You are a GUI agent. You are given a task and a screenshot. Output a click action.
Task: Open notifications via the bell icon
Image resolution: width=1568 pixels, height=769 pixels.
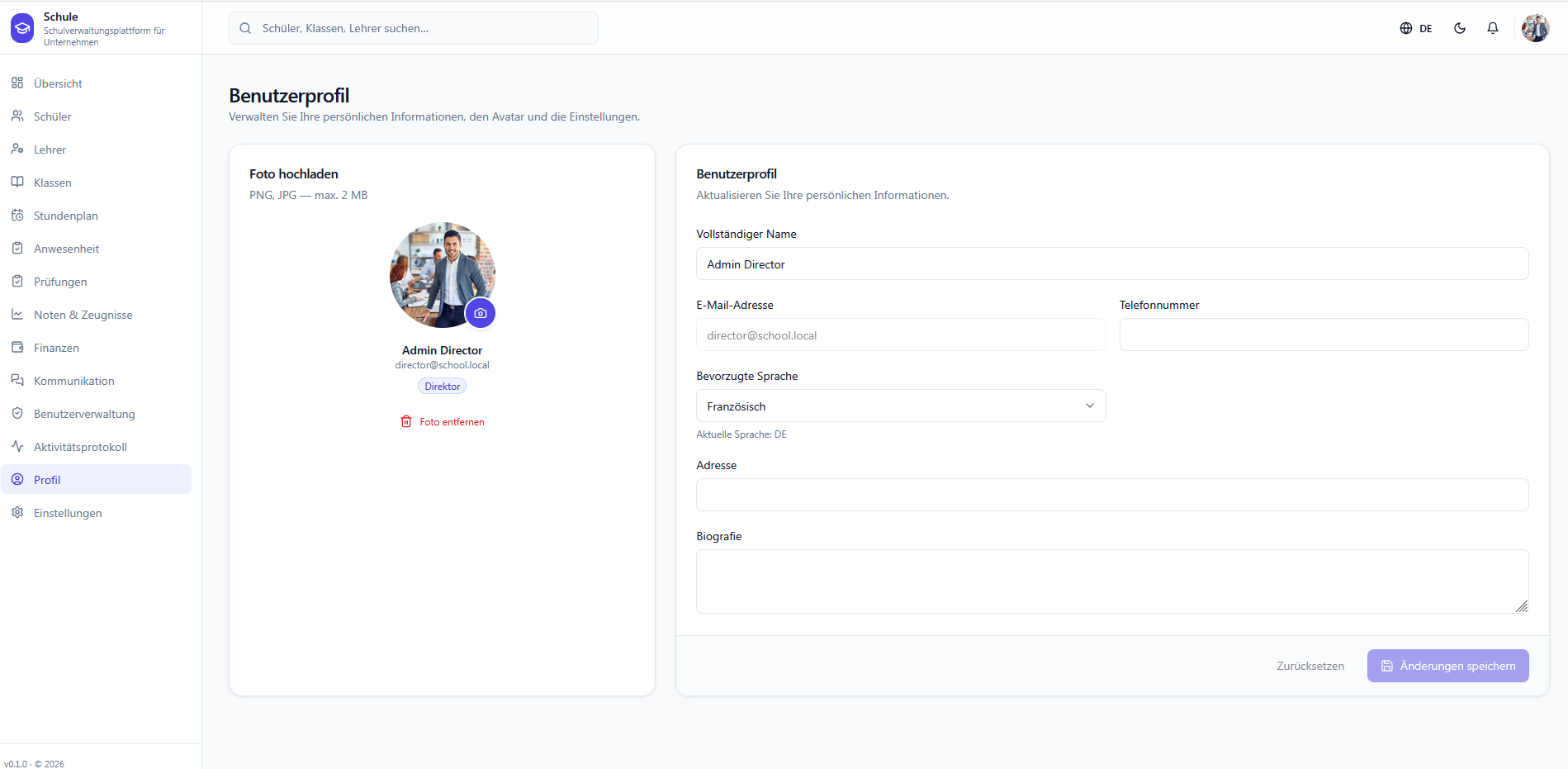pyautogui.click(x=1493, y=28)
